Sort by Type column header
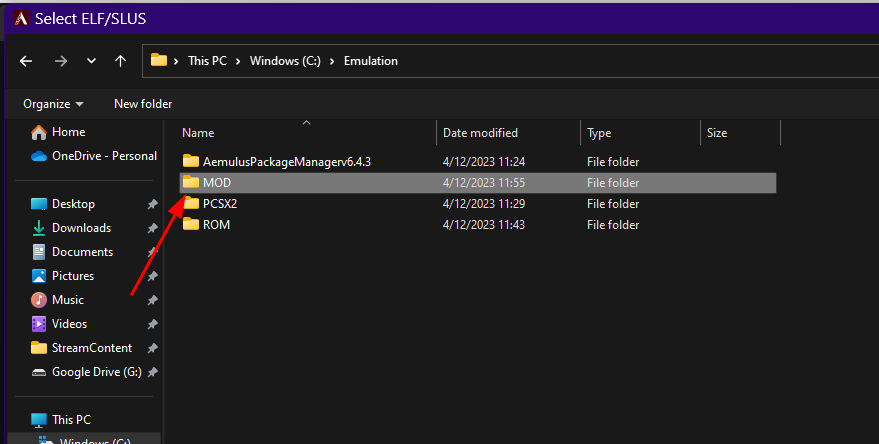 (x=599, y=133)
